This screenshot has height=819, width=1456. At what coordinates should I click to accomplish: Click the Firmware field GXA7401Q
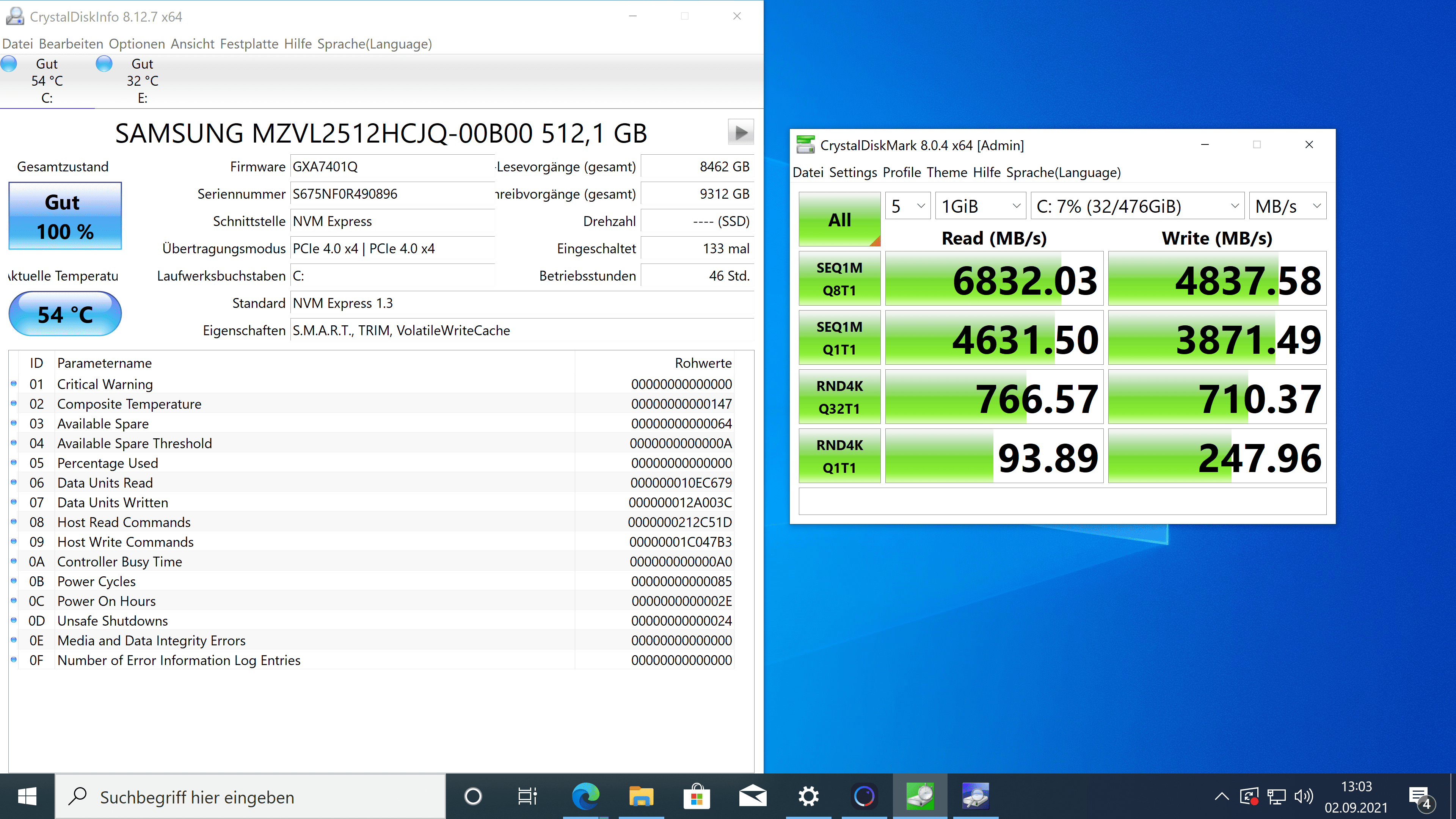point(392,167)
